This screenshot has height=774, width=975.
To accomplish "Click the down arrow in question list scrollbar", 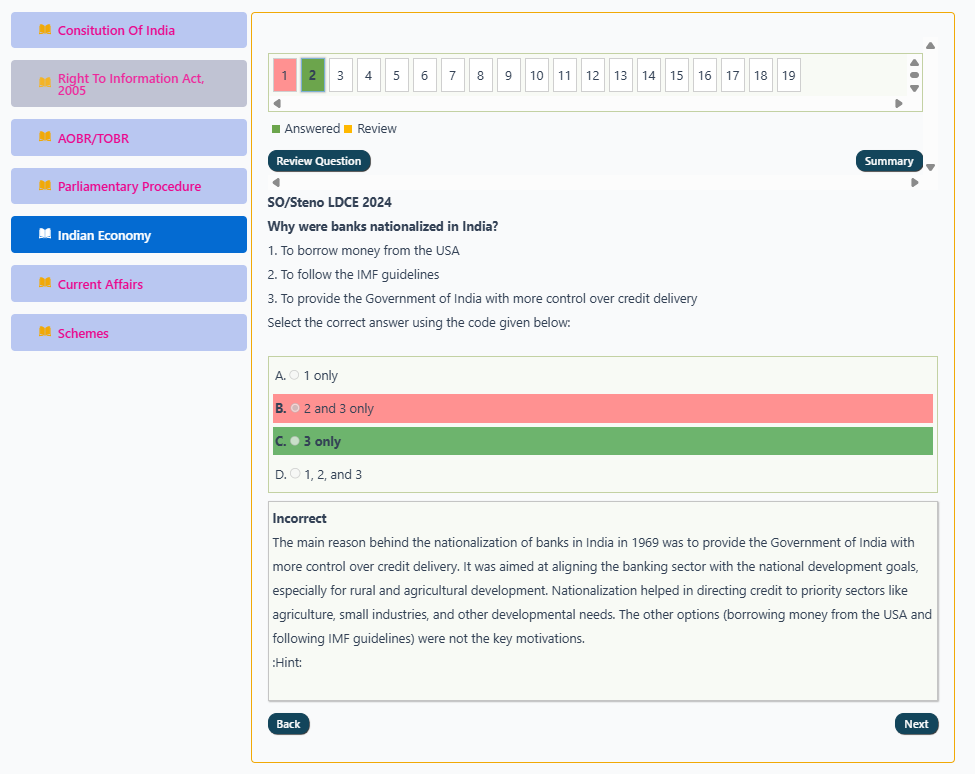I will click(914, 88).
